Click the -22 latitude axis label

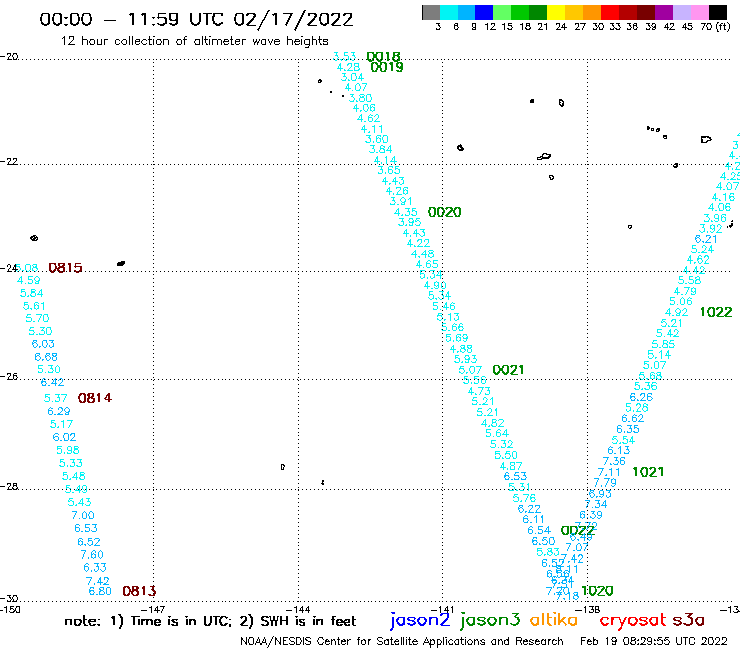tap(9, 162)
